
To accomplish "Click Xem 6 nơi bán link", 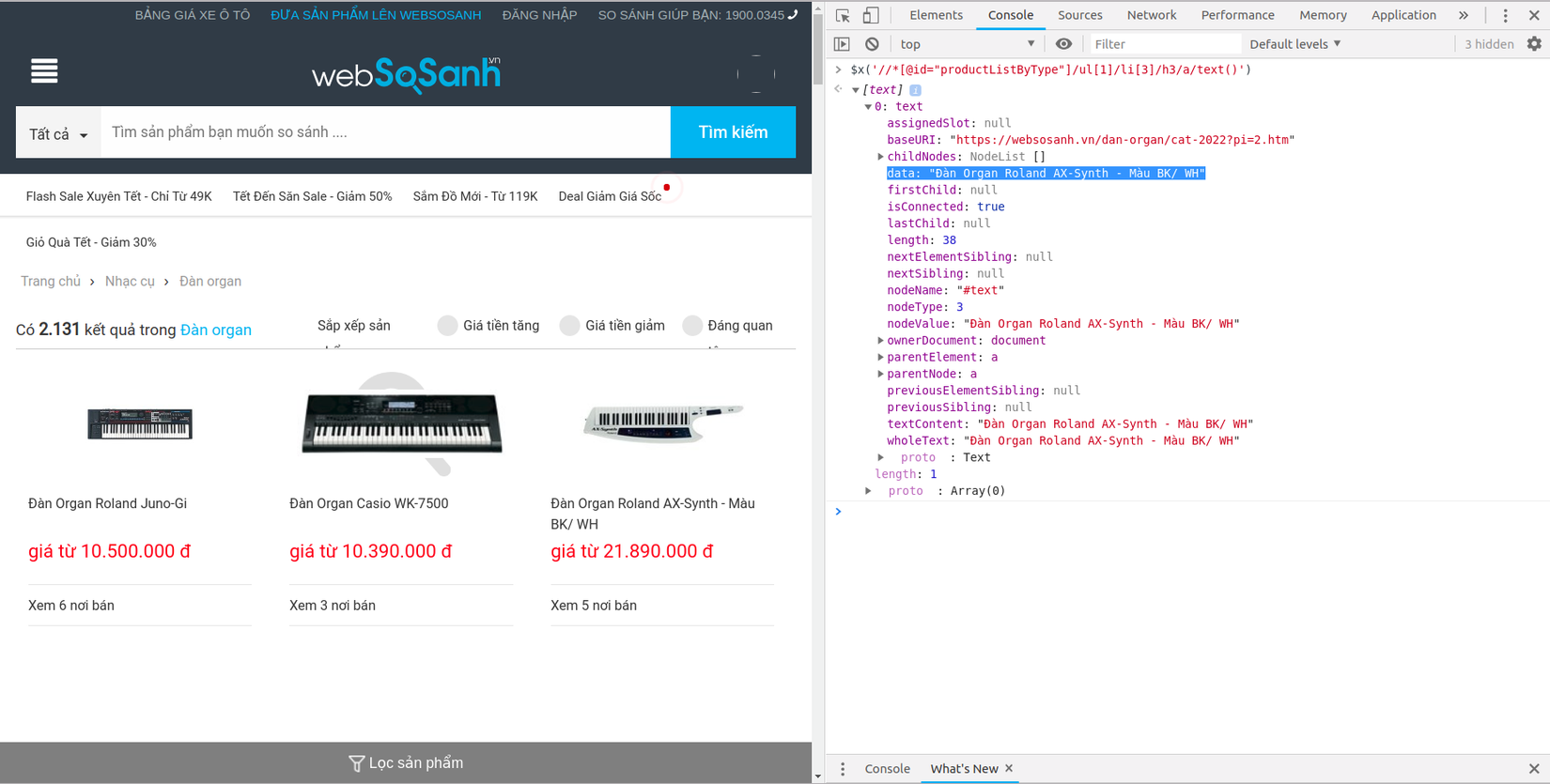I will [x=71, y=606].
